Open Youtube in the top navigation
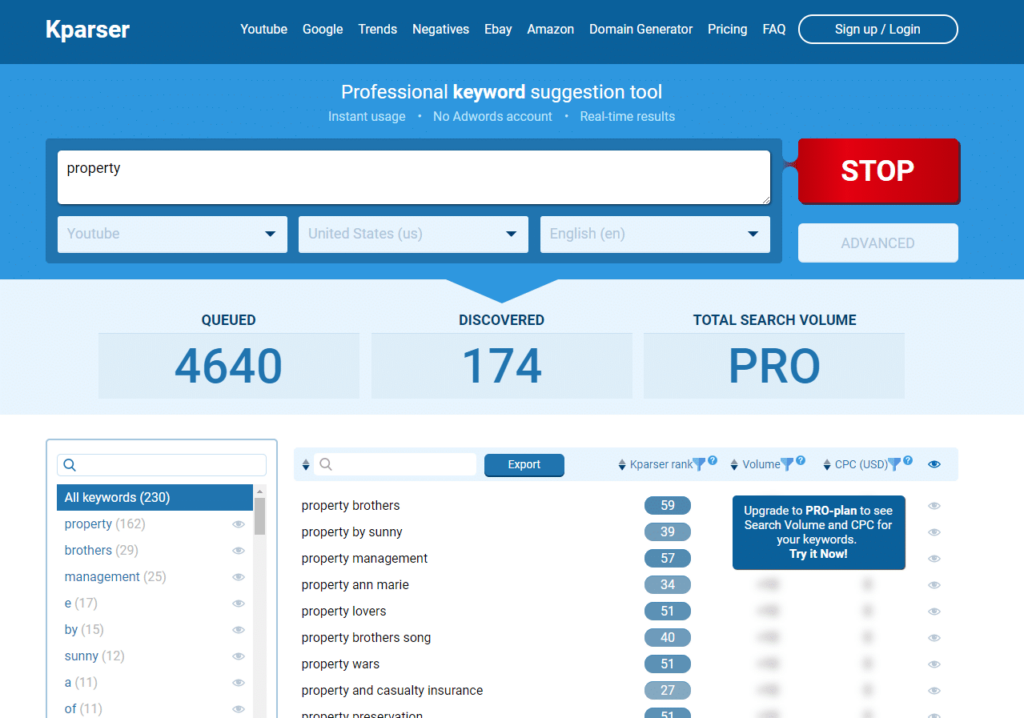This screenshot has height=718, width=1024. click(264, 29)
